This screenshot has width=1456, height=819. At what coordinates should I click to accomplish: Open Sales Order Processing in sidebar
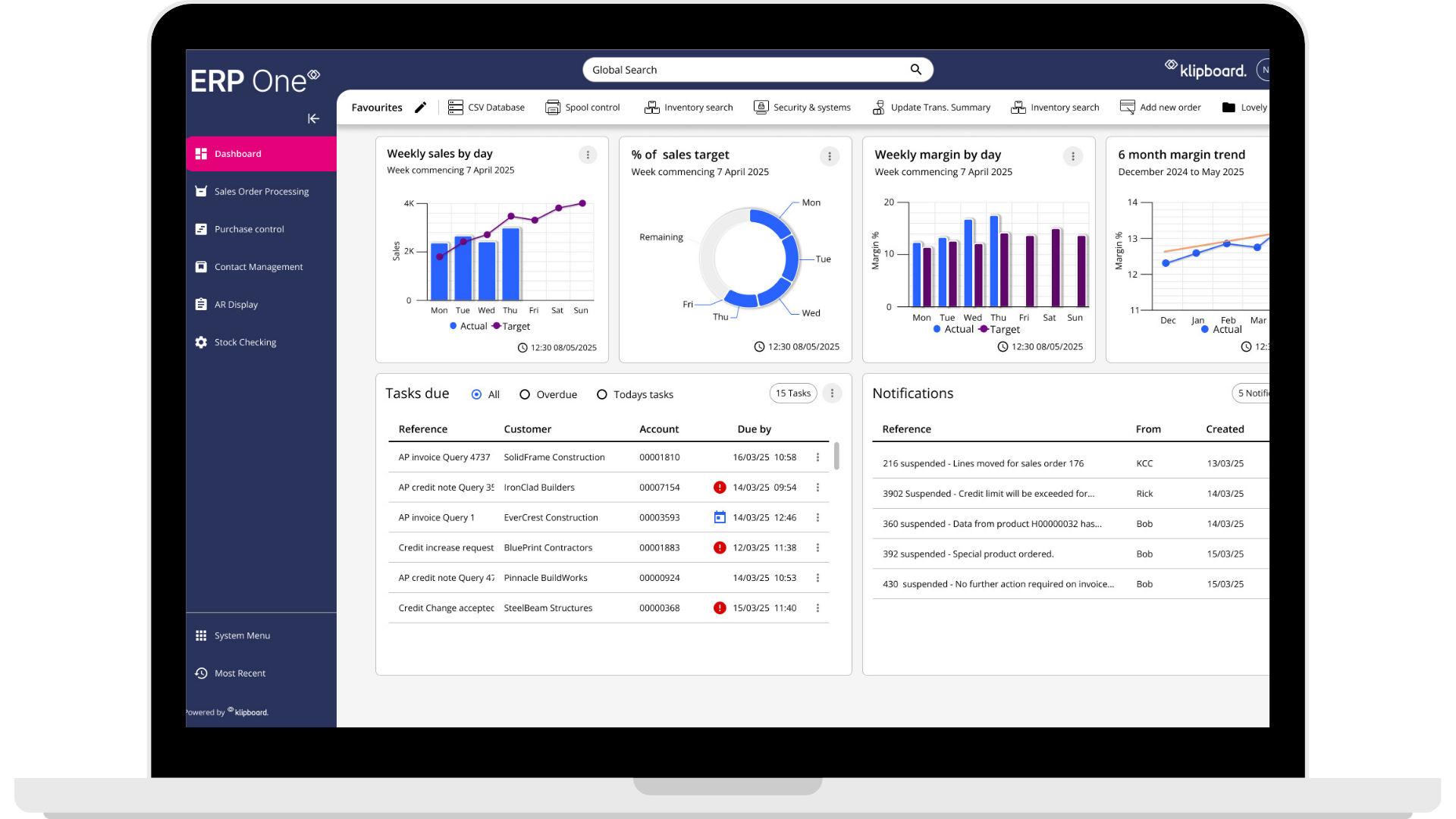[x=261, y=192]
